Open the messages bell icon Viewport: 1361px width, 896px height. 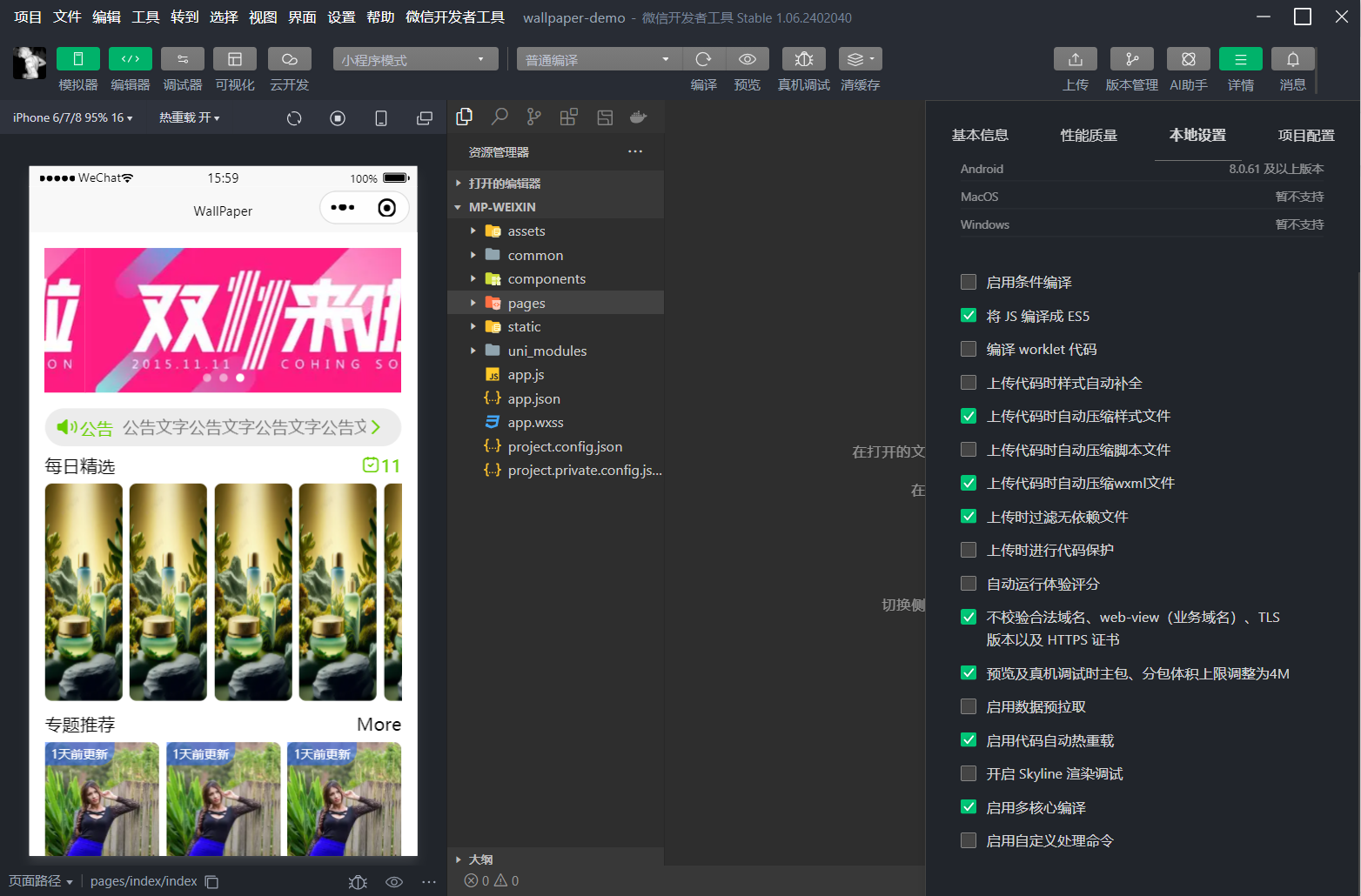tap(1293, 59)
